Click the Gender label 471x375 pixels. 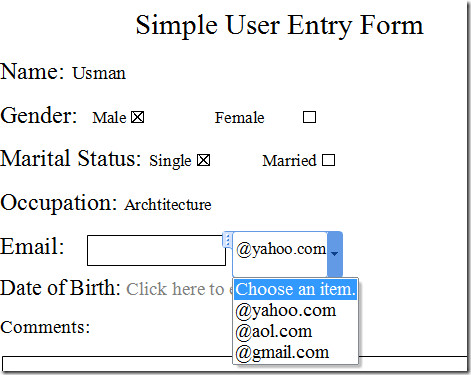(39, 115)
